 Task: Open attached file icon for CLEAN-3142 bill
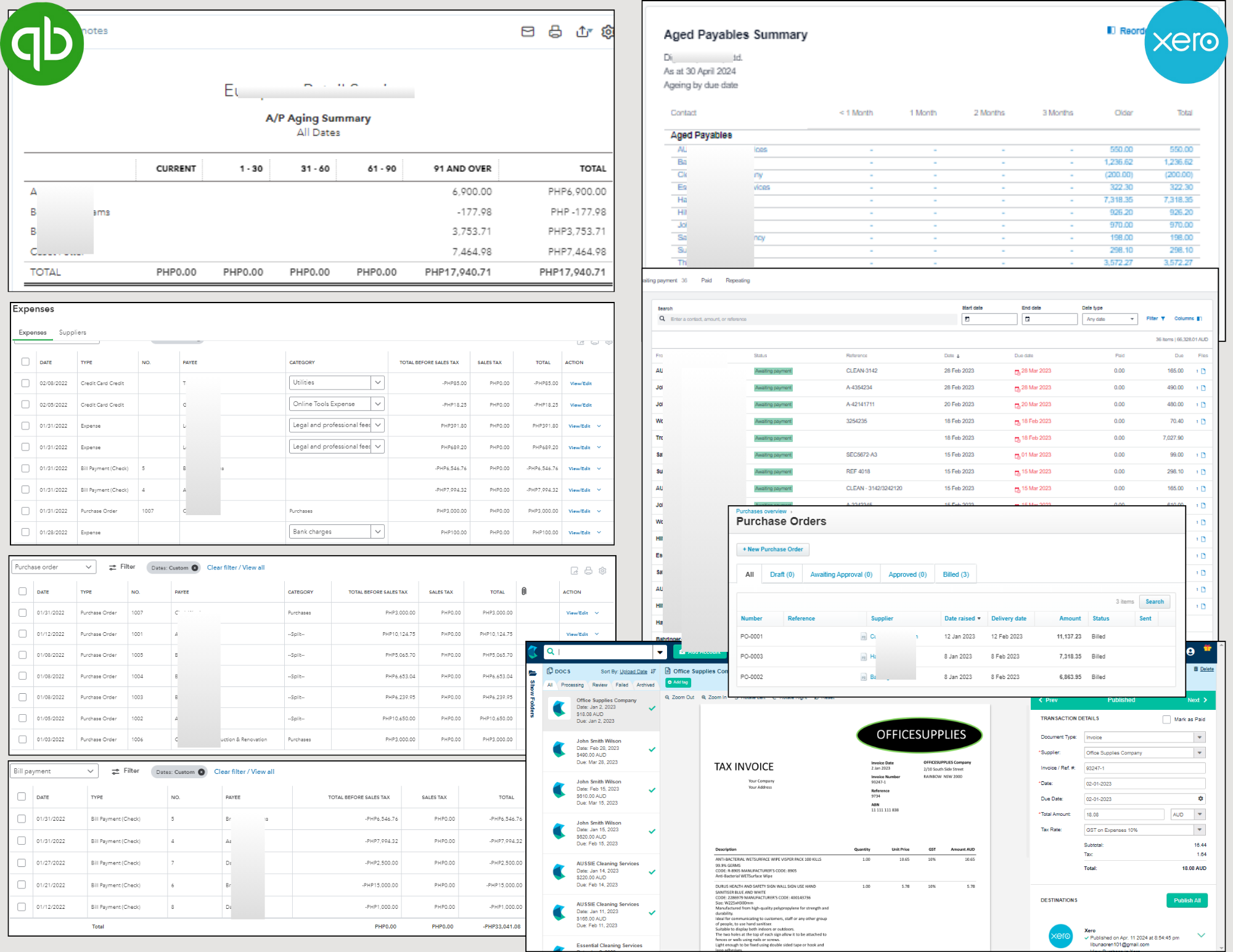[x=1203, y=371]
